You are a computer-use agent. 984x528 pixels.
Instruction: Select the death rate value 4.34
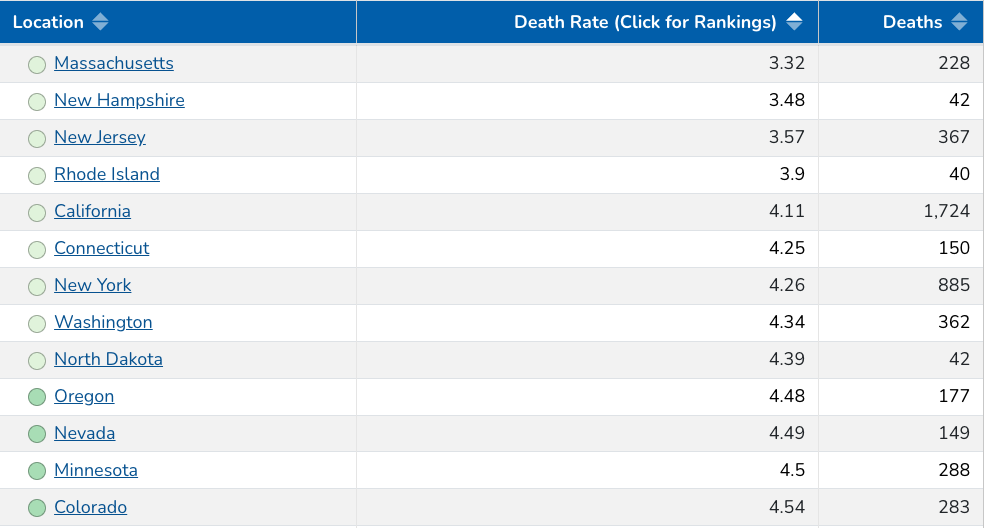pos(787,322)
